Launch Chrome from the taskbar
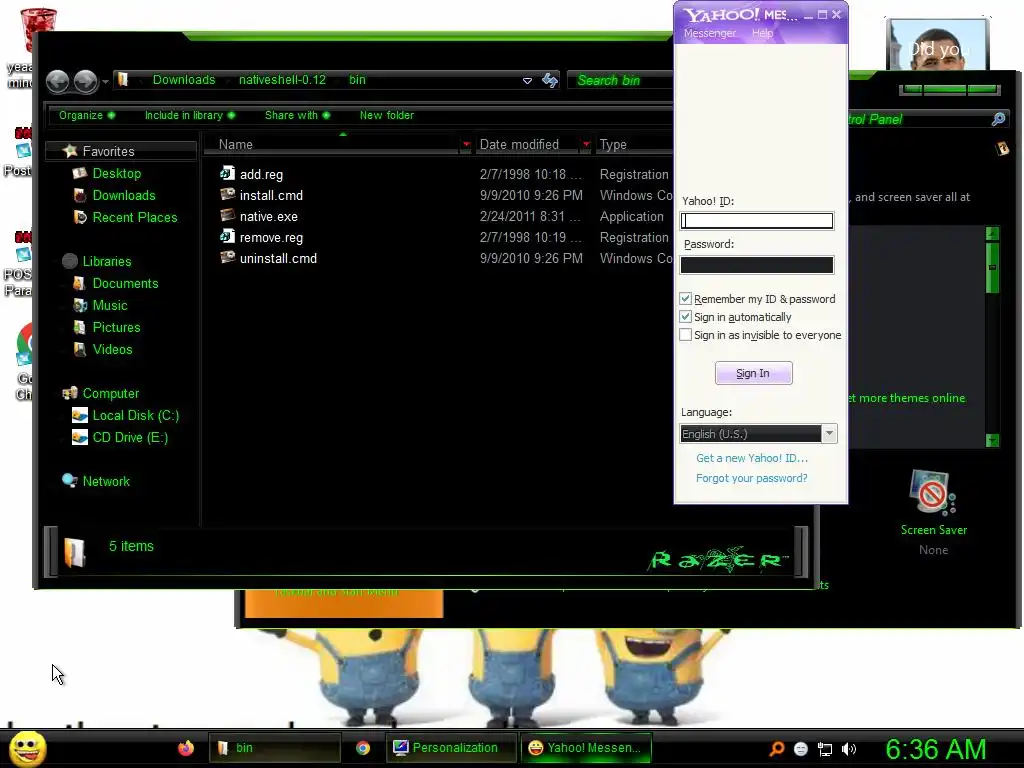Screen dimensions: 1024x768 (363, 748)
